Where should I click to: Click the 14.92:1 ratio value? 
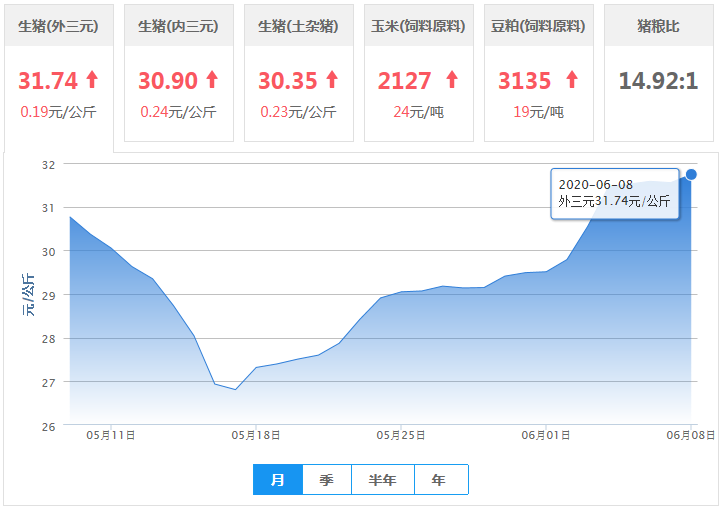pyautogui.click(x=658, y=81)
